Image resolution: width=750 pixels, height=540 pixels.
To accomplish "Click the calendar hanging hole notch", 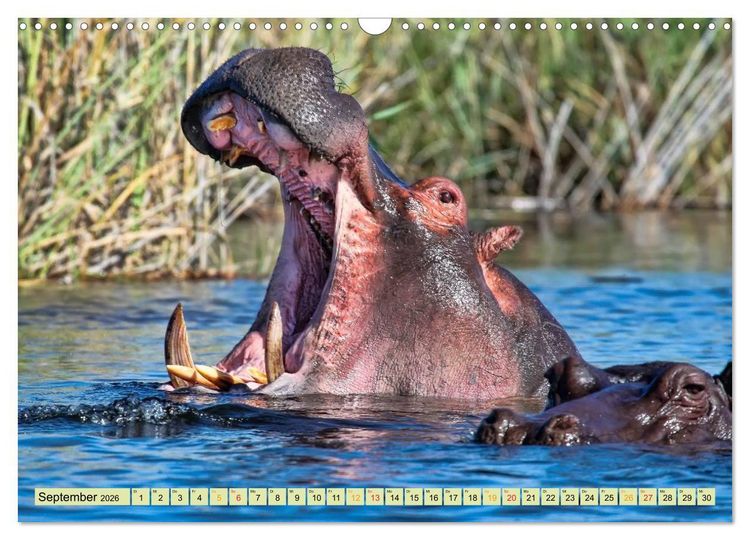I will [375, 26].
